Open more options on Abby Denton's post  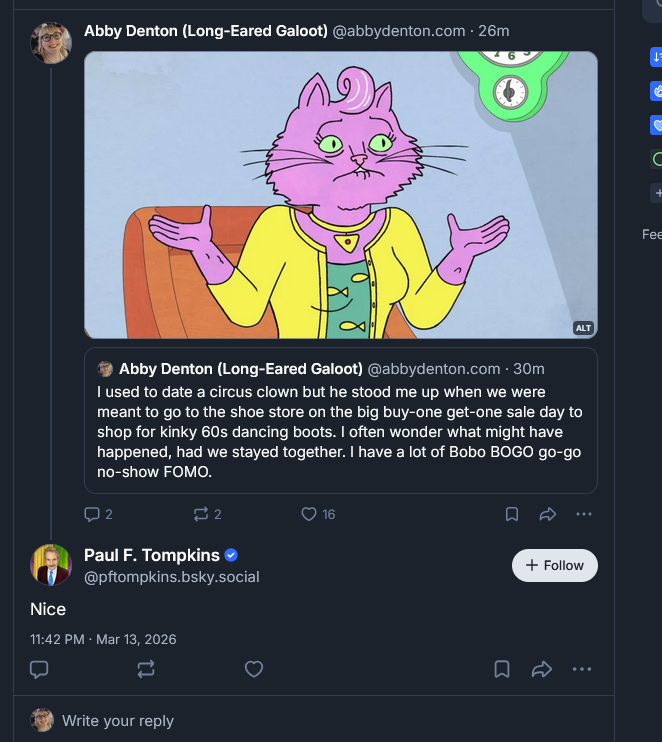584,514
